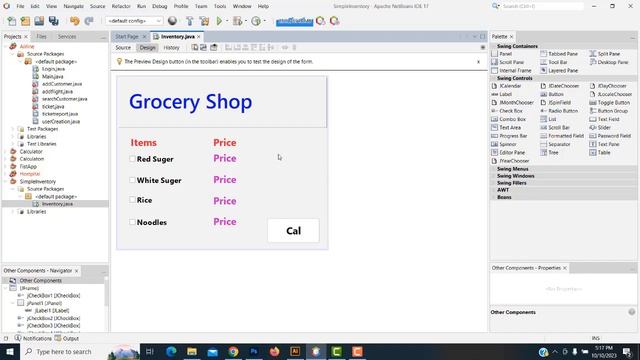Viewport: 640px width, 360px height.
Task: Select Login.java in the Projects tree
Action: (x=53, y=69)
